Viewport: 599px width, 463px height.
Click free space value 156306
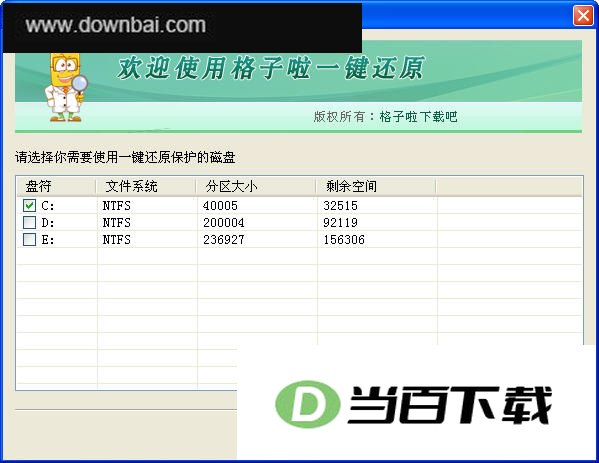tap(344, 240)
